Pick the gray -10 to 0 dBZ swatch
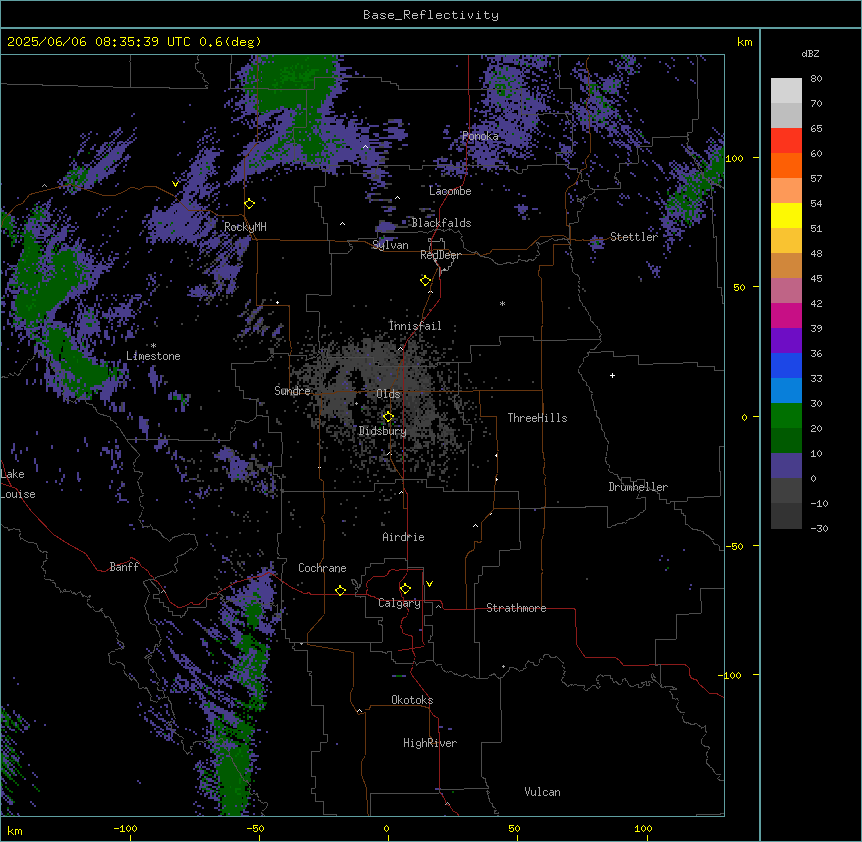Viewport: 862px width, 842px height. click(x=786, y=490)
